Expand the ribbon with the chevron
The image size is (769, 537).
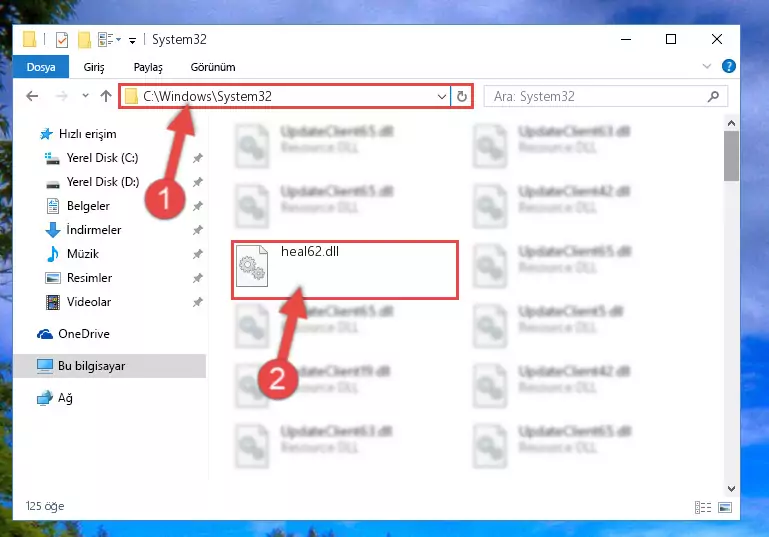(x=707, y=66)
